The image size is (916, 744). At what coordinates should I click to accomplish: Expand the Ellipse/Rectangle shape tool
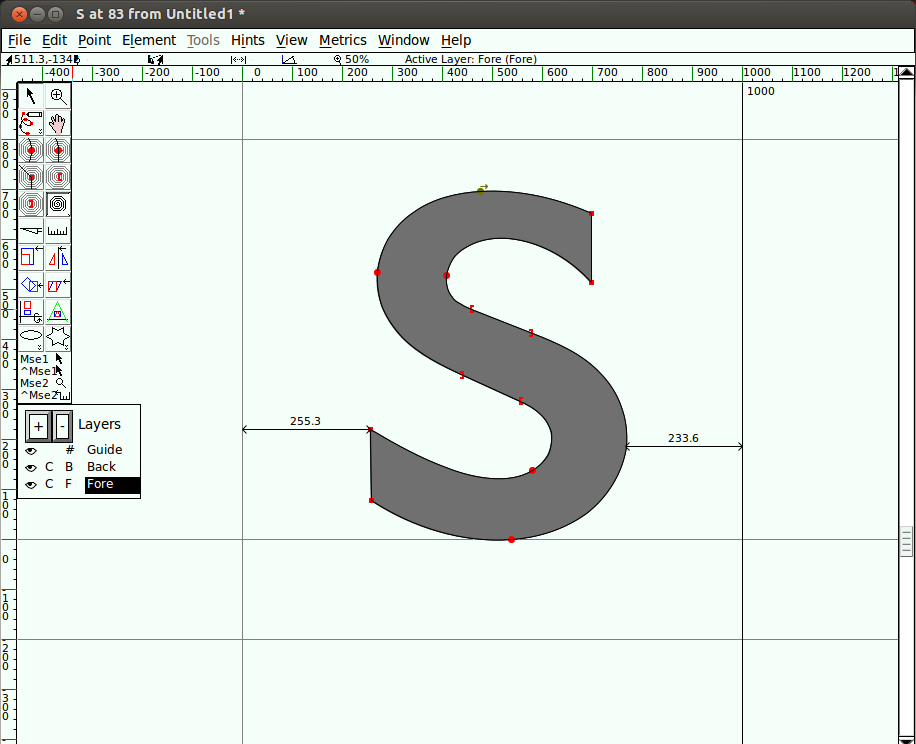pyautogui.click(x=31, y=337)
